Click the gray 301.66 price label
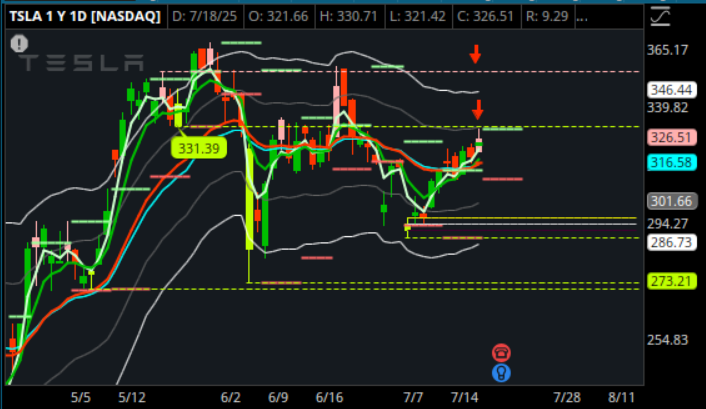The image size is (706, 409). tap(671, 201)
